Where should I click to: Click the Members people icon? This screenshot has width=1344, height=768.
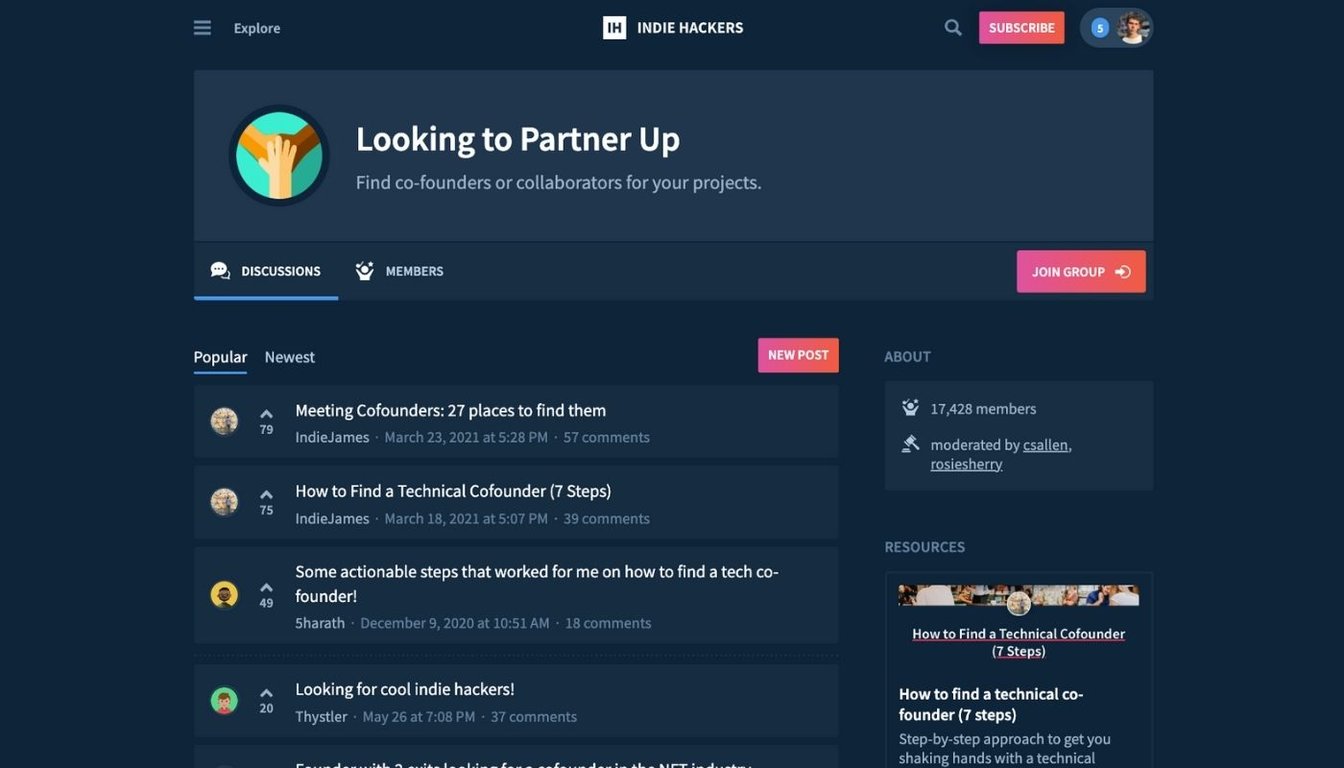[x=364, y=271]
